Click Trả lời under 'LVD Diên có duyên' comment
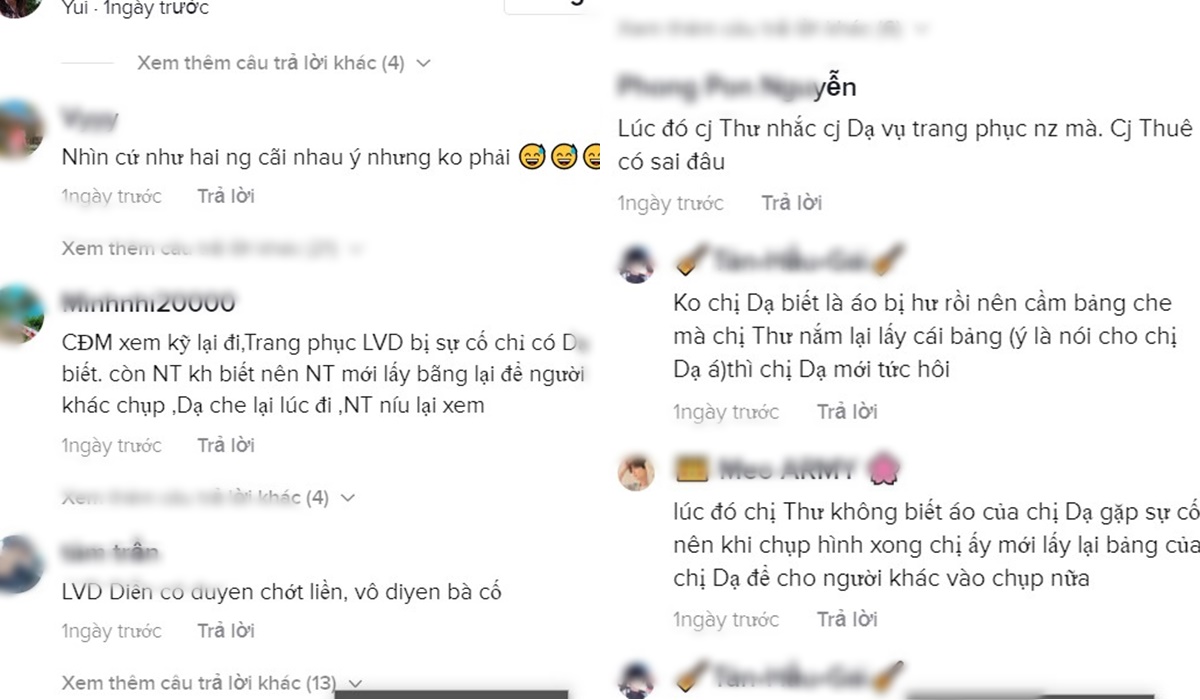 (226, 631)
